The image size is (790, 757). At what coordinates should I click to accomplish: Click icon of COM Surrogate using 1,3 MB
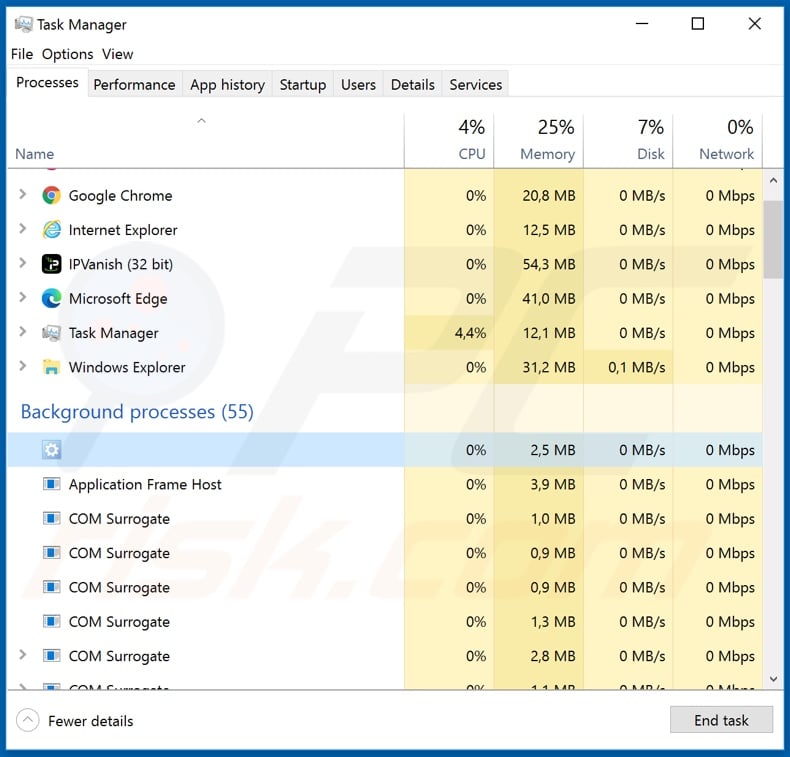tap(51, 622)
